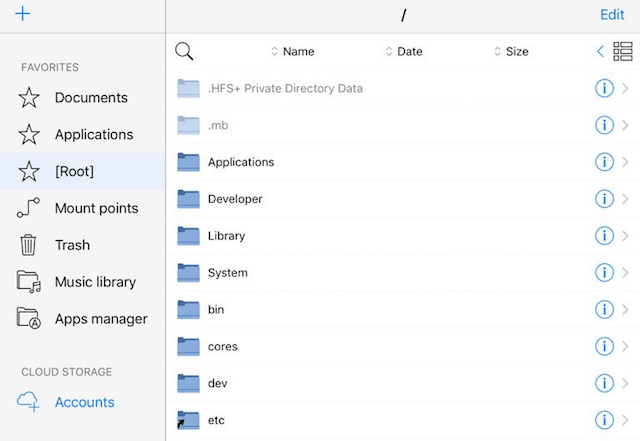
Task: Expand the Developer folder chevron
Action: (x=625, y=199)
